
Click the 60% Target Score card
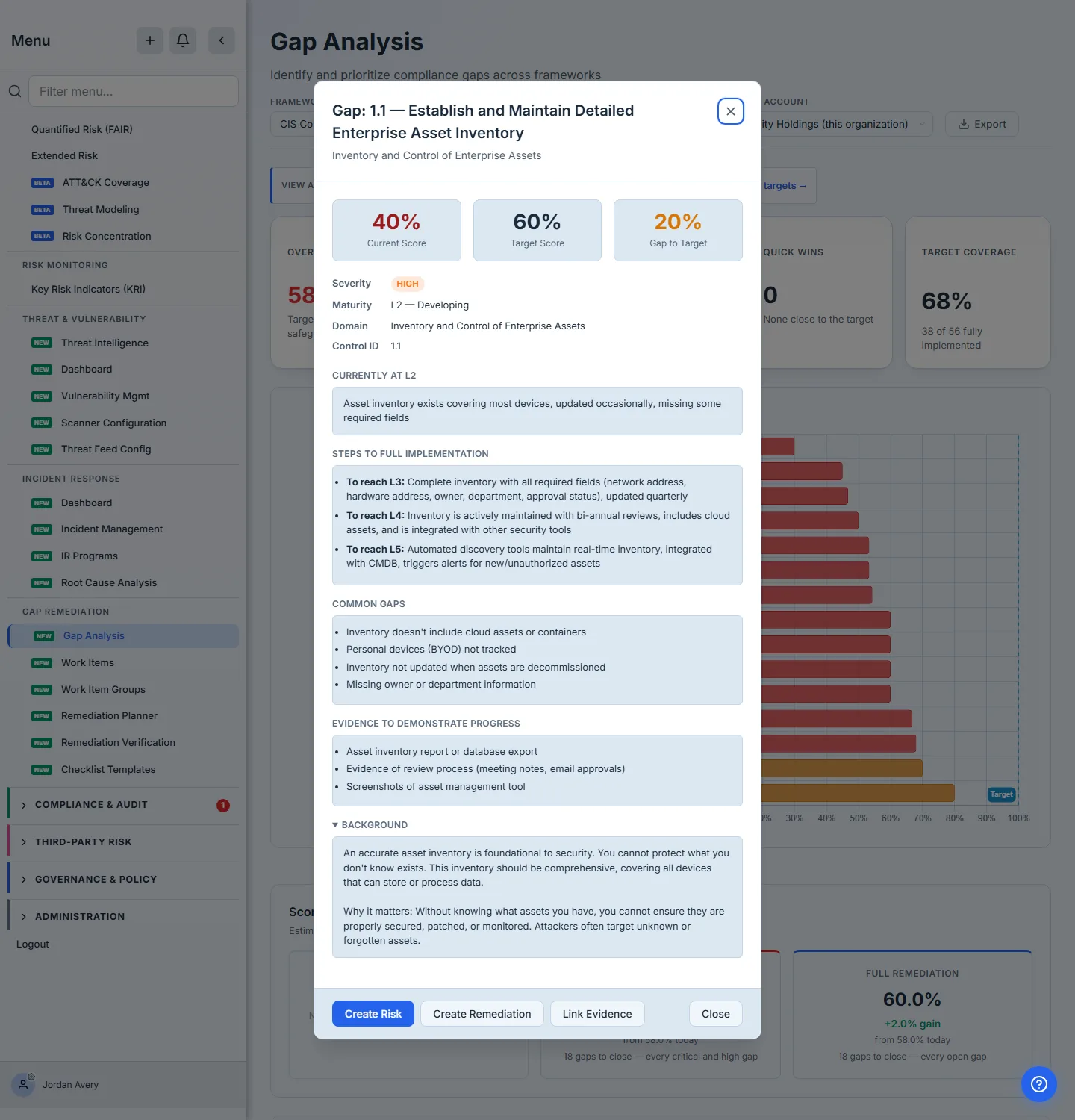[537, 230]
